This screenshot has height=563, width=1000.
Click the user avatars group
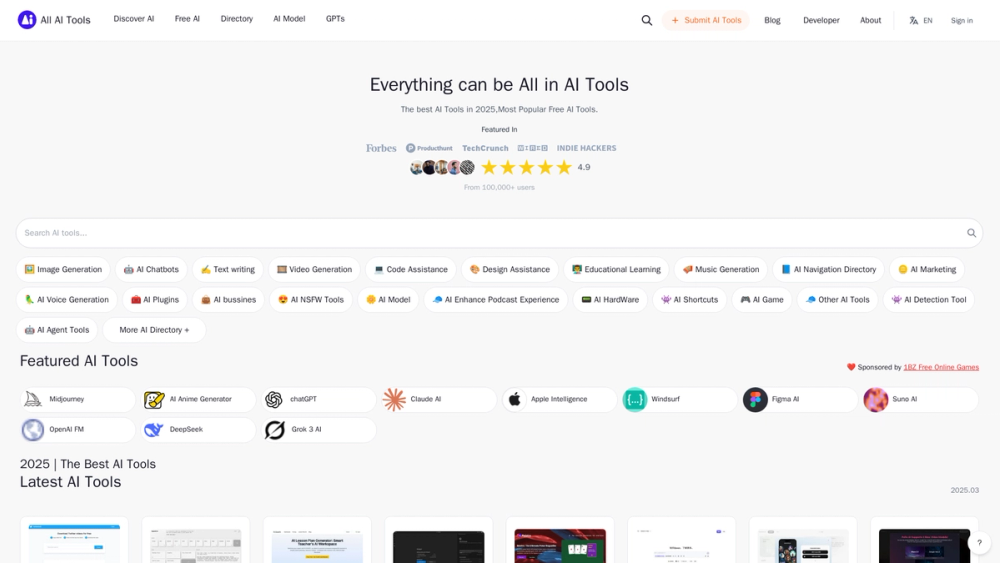point(442,168)
